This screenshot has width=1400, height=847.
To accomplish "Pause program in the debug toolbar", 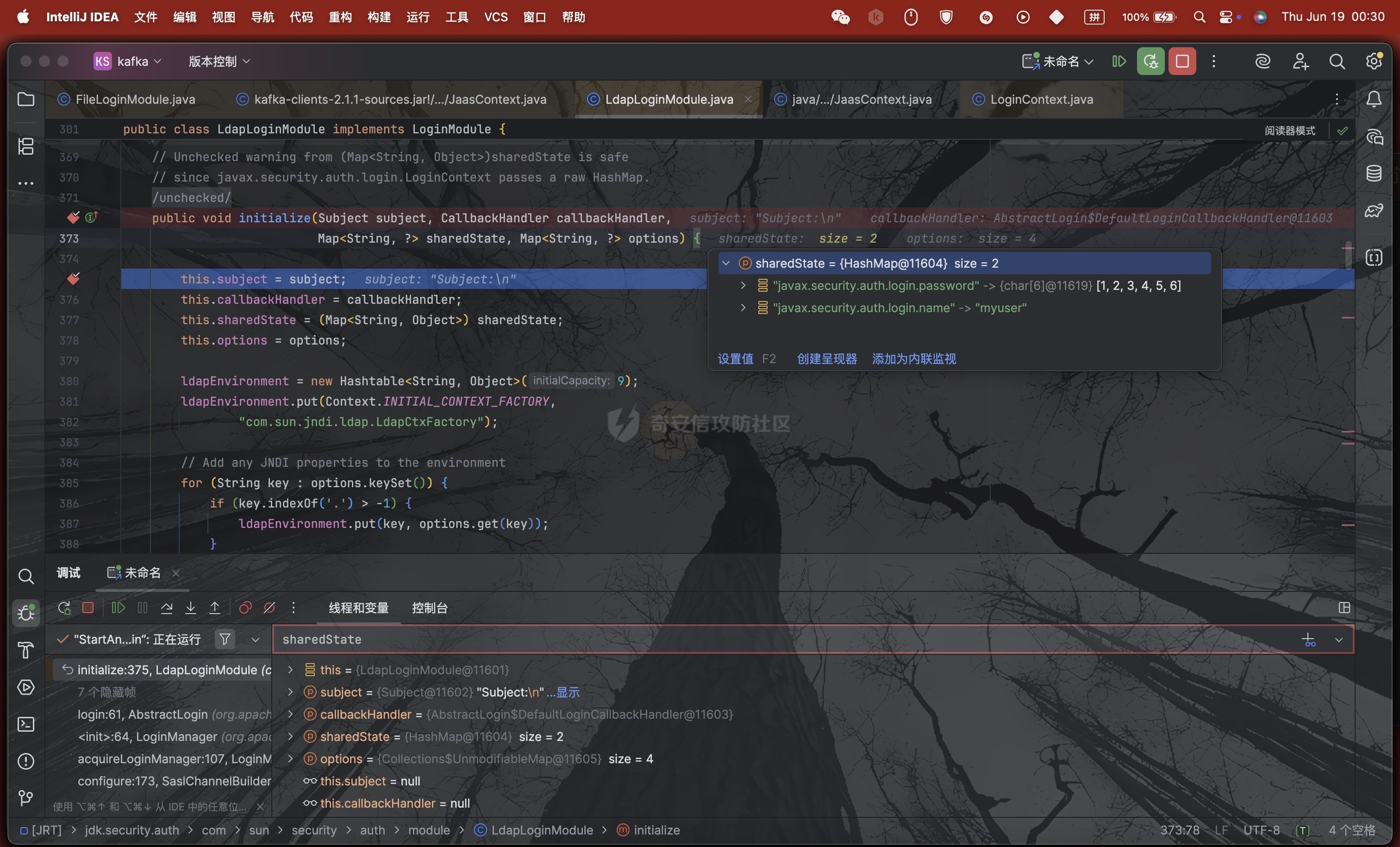I will [x=143, y=608].
